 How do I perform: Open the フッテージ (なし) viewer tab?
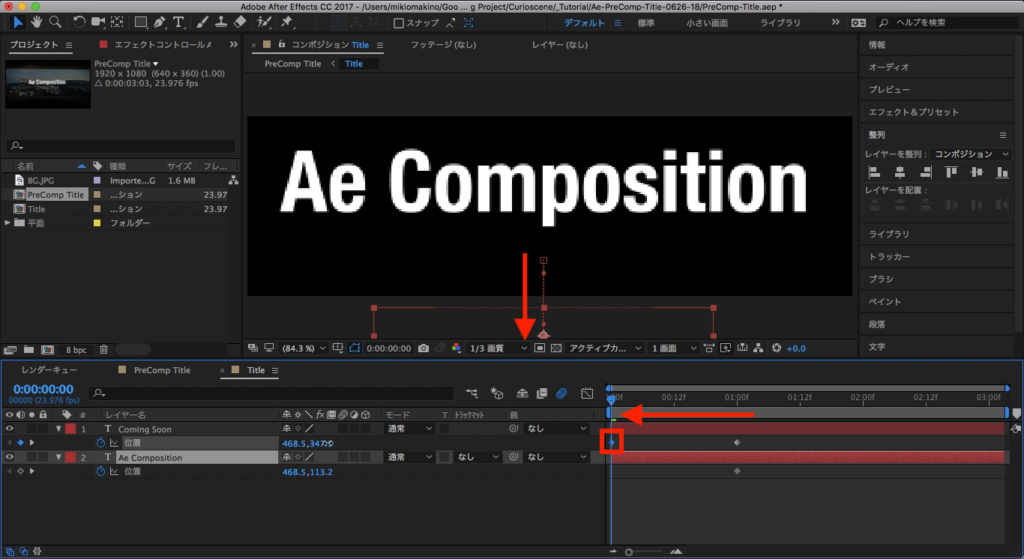point(443,44)
